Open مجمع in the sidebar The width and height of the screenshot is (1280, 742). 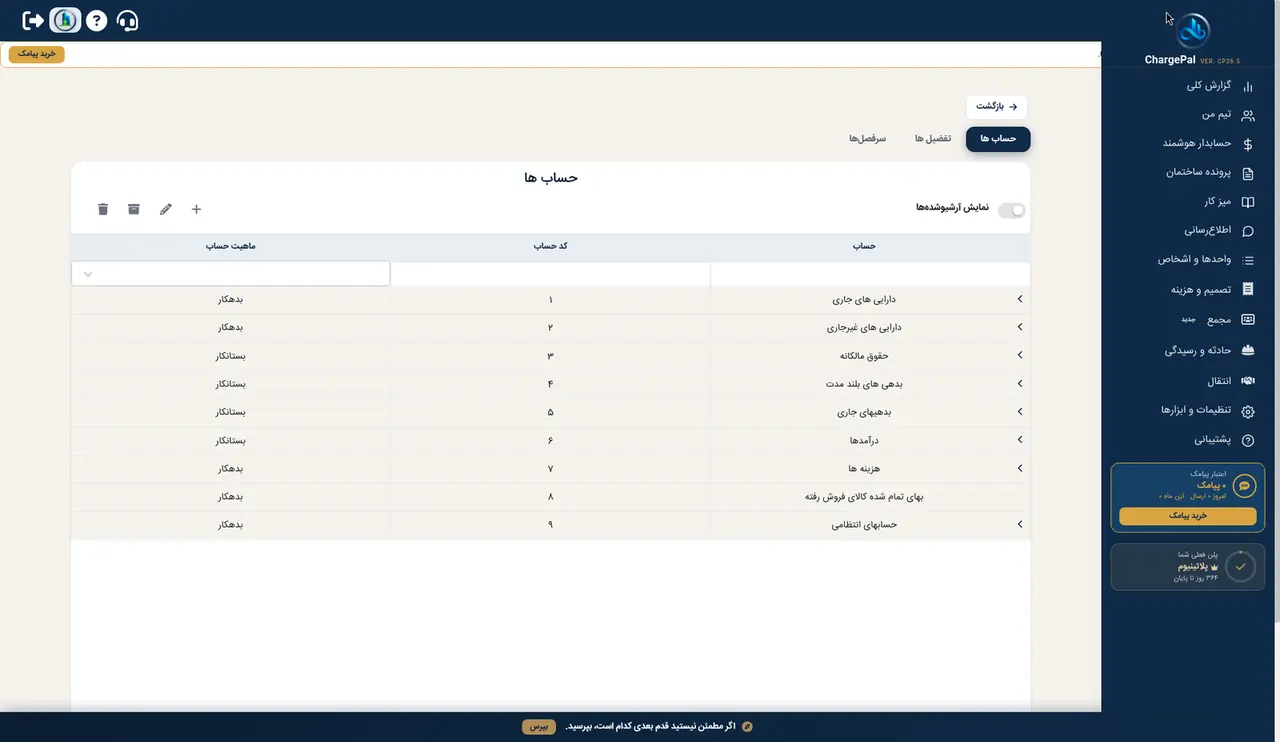[1218, 320]
